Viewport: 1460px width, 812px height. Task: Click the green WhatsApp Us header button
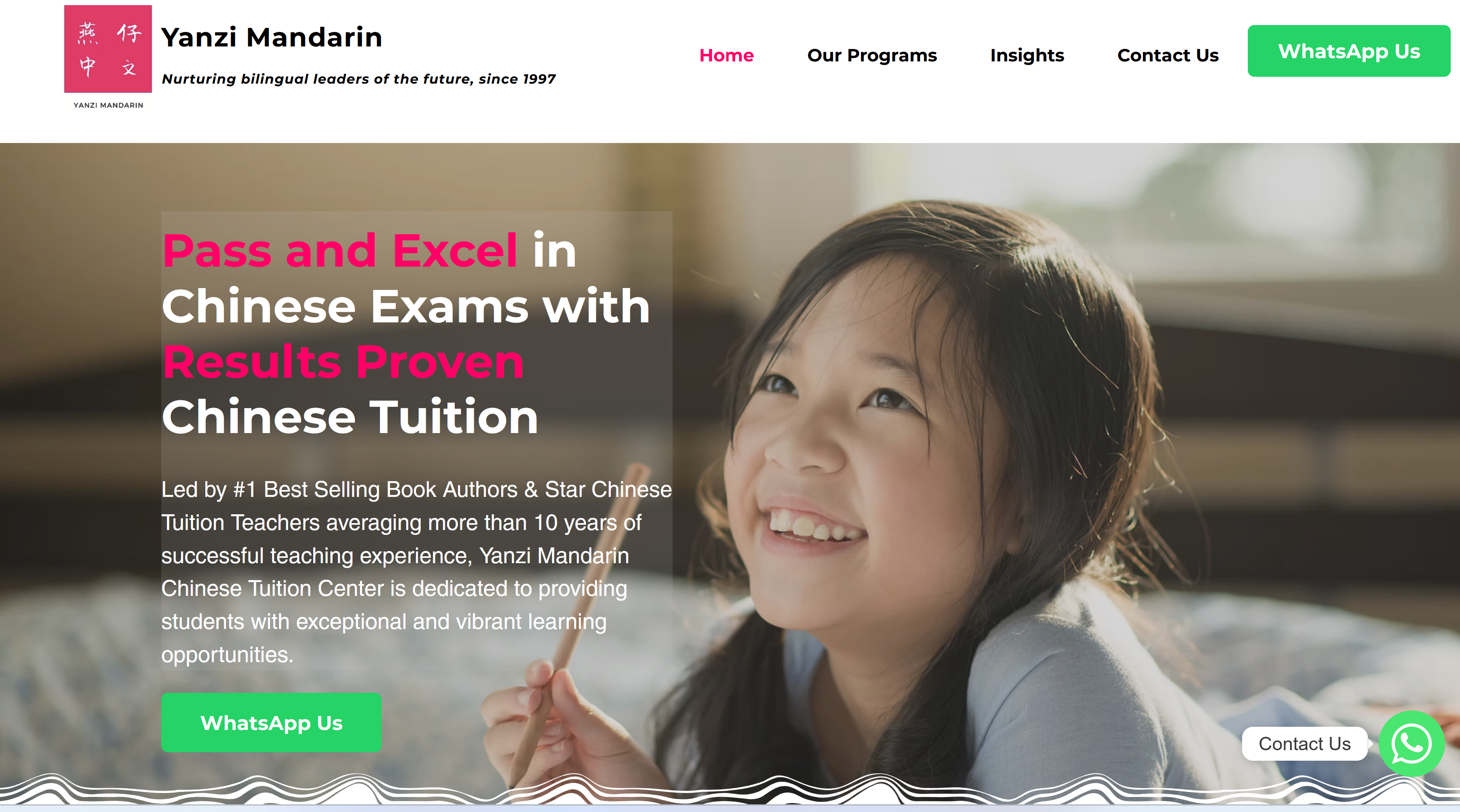[1349, 51]
